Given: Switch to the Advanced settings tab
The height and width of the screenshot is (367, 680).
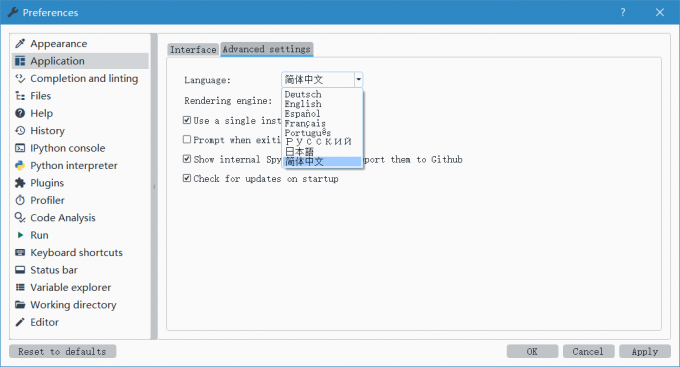Looking at the screenshot, I should pos(267,49).
